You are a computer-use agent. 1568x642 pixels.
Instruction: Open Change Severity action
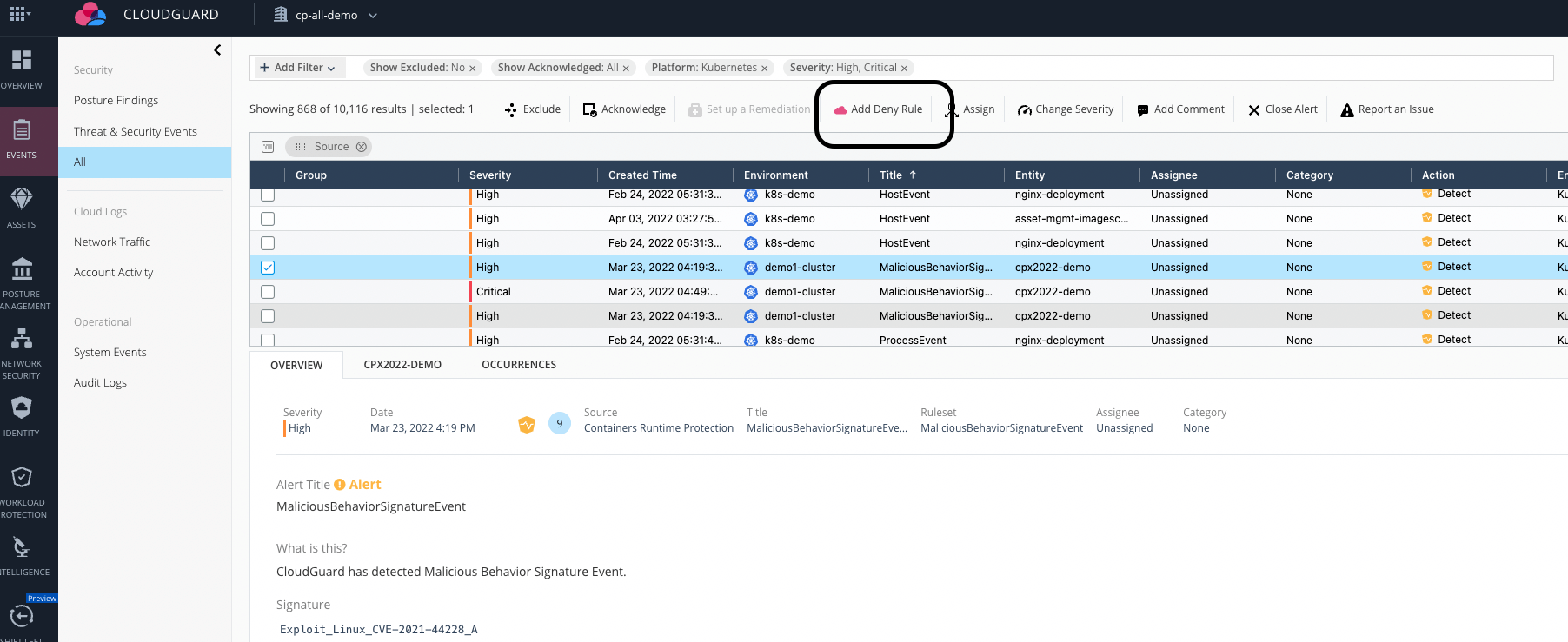(x=1066, y=109)
